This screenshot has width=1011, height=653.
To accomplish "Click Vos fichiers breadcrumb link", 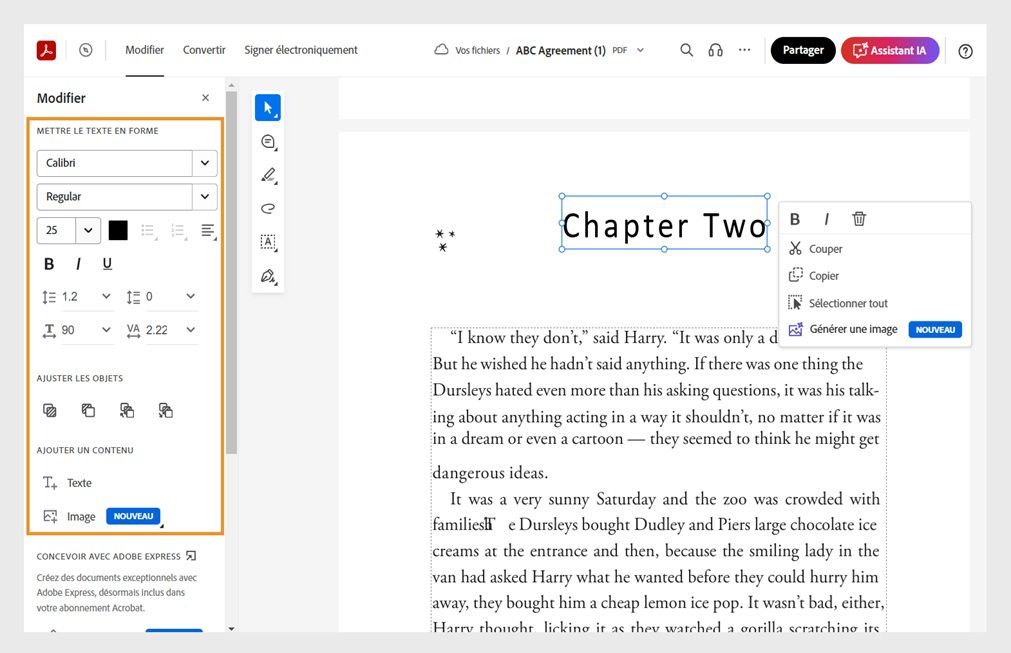I will [477, 50].
